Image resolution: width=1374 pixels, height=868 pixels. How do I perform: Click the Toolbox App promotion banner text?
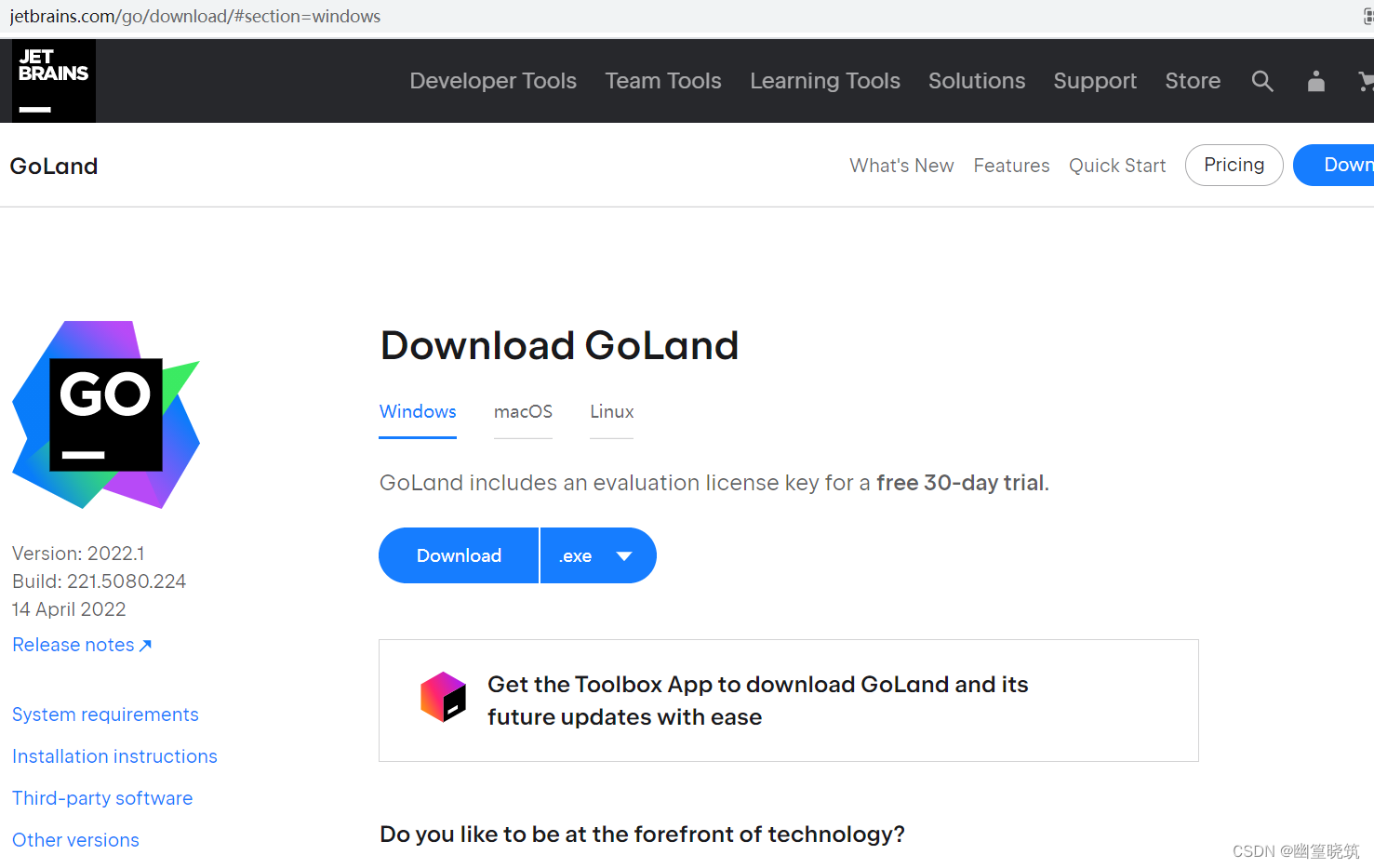757,701
